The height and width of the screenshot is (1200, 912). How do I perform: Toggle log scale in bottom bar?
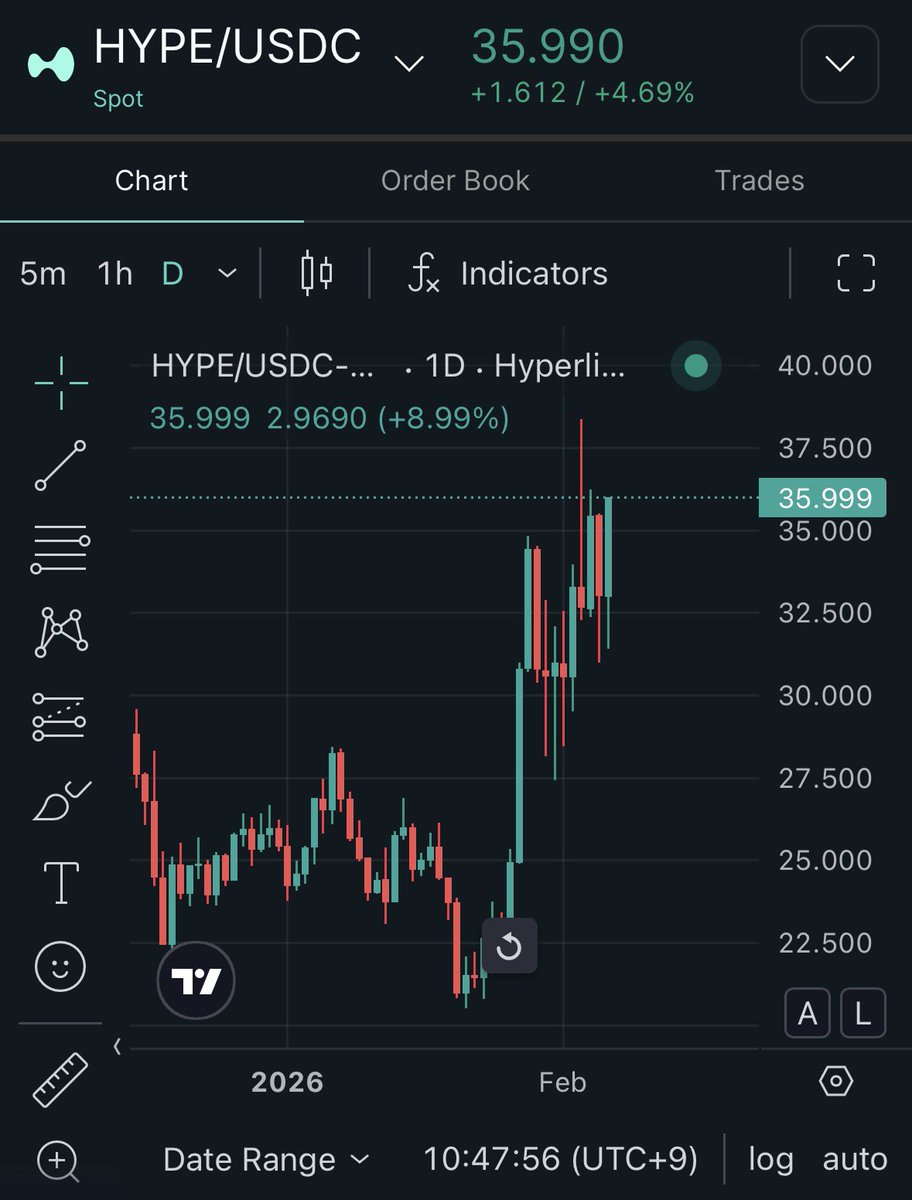point(771,1160)
